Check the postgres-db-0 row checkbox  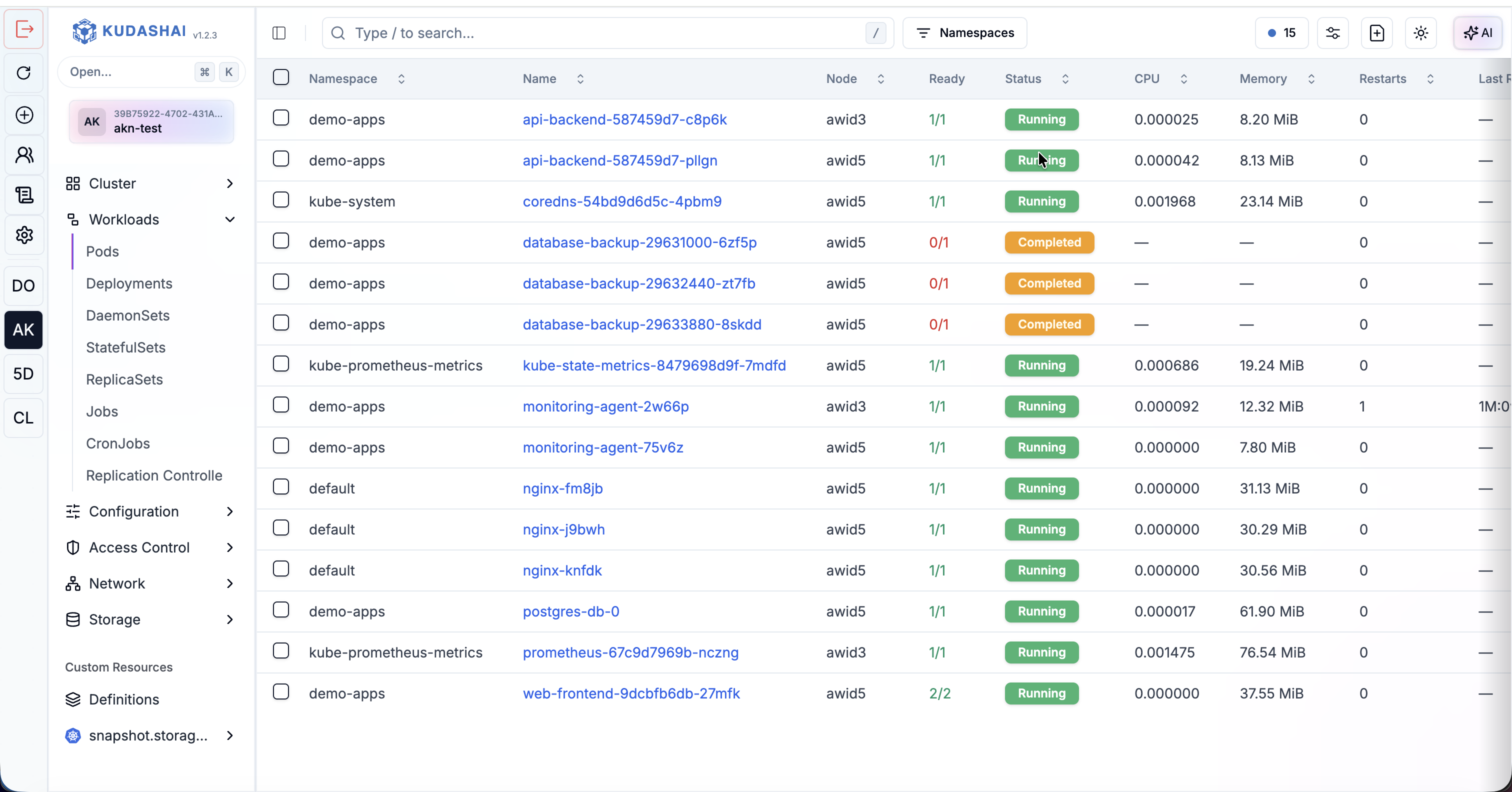click(x=281, y=610)
